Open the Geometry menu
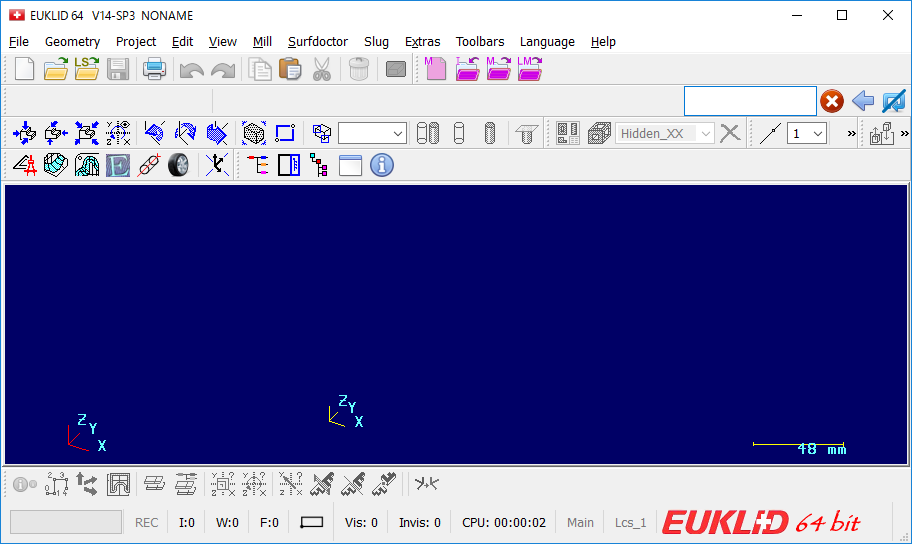912x544 pixels. tap(72, 41)
